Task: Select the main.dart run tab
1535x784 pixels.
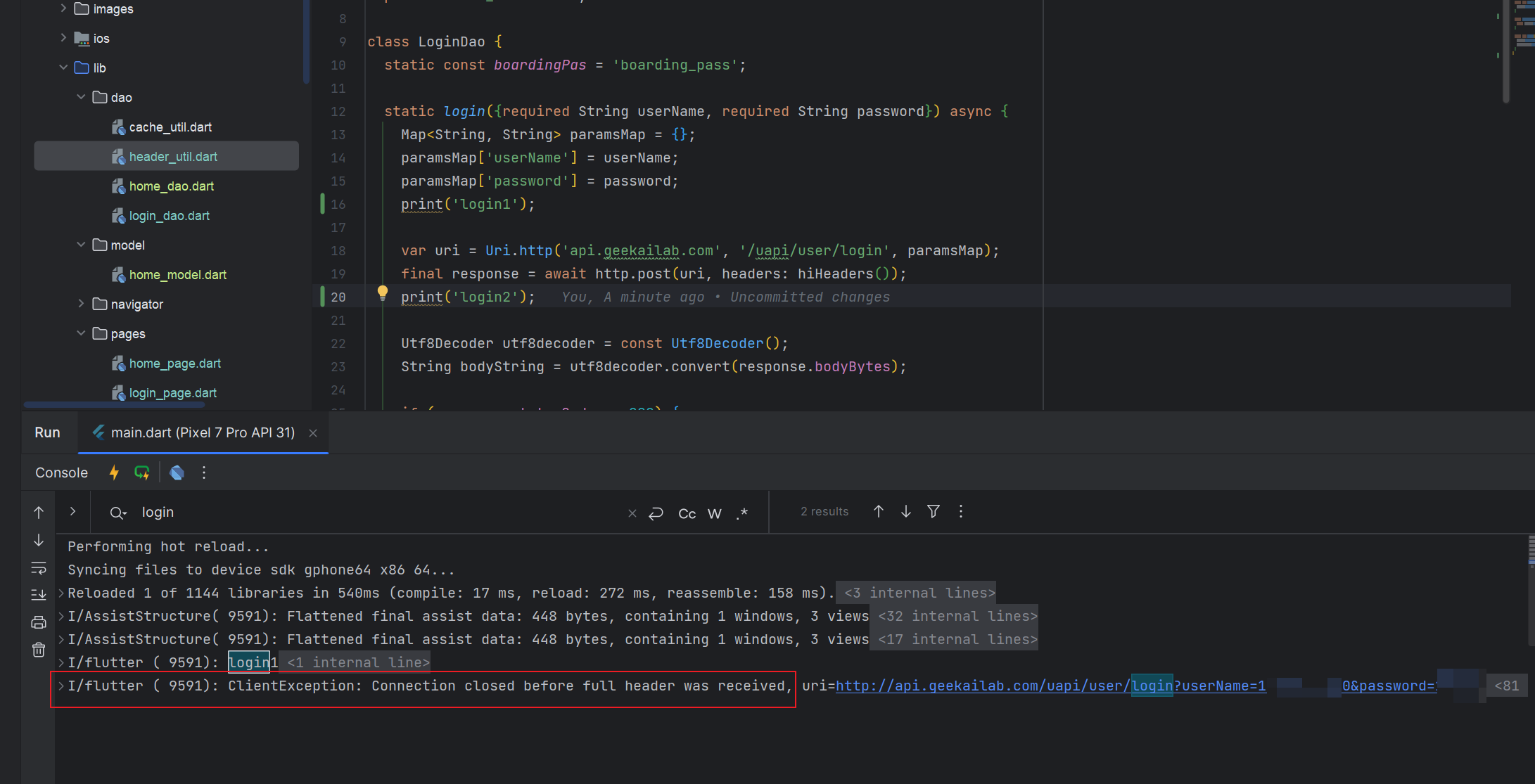Action: point(203,432)
